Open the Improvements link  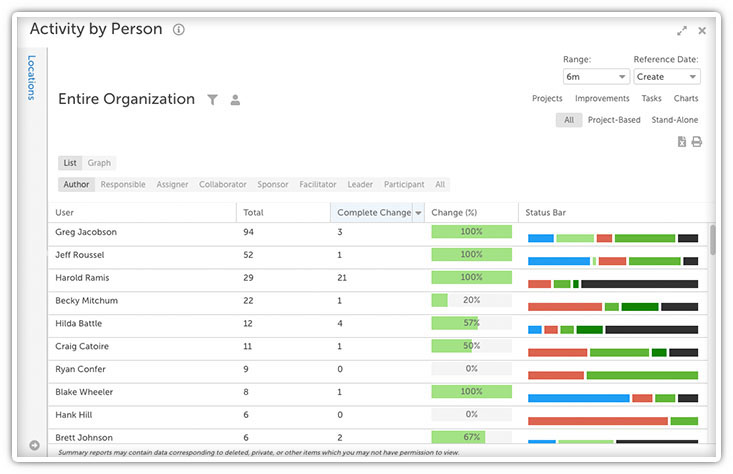click(x=602, y=99)
